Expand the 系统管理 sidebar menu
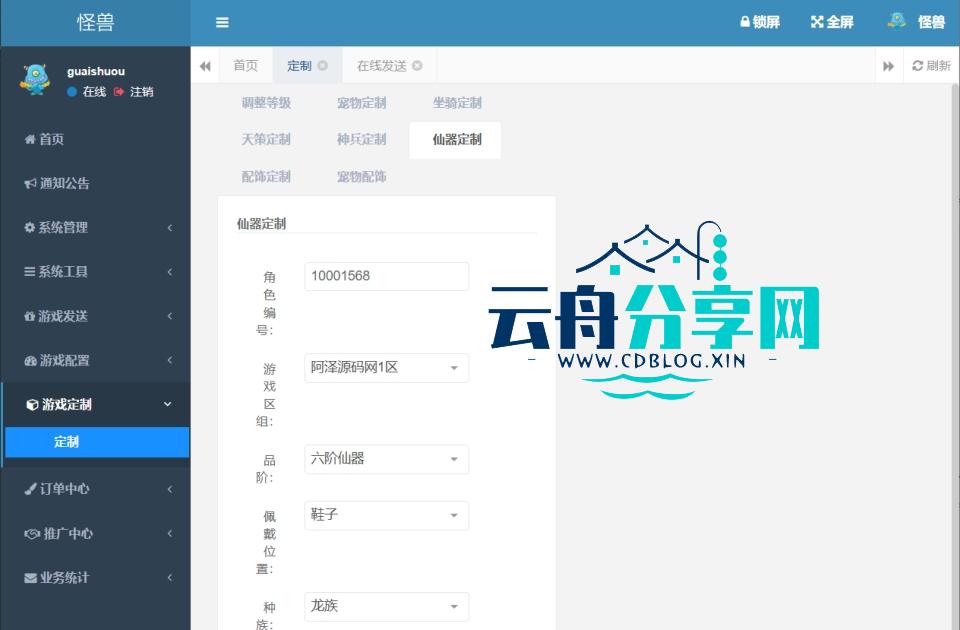The height and width of the screenshot is (630, 960). tap(95, 228)
